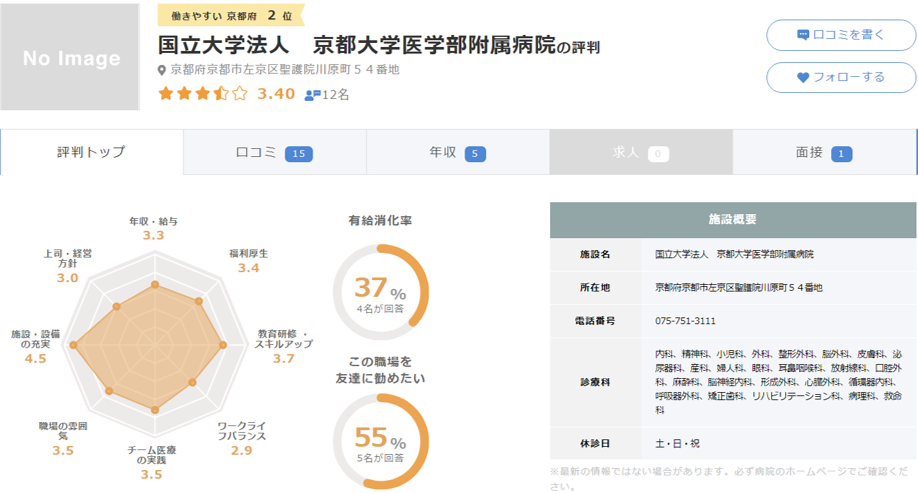Go to the 面接 tab
The width and height of the screenshot is (918, 493).
point(824,152)
